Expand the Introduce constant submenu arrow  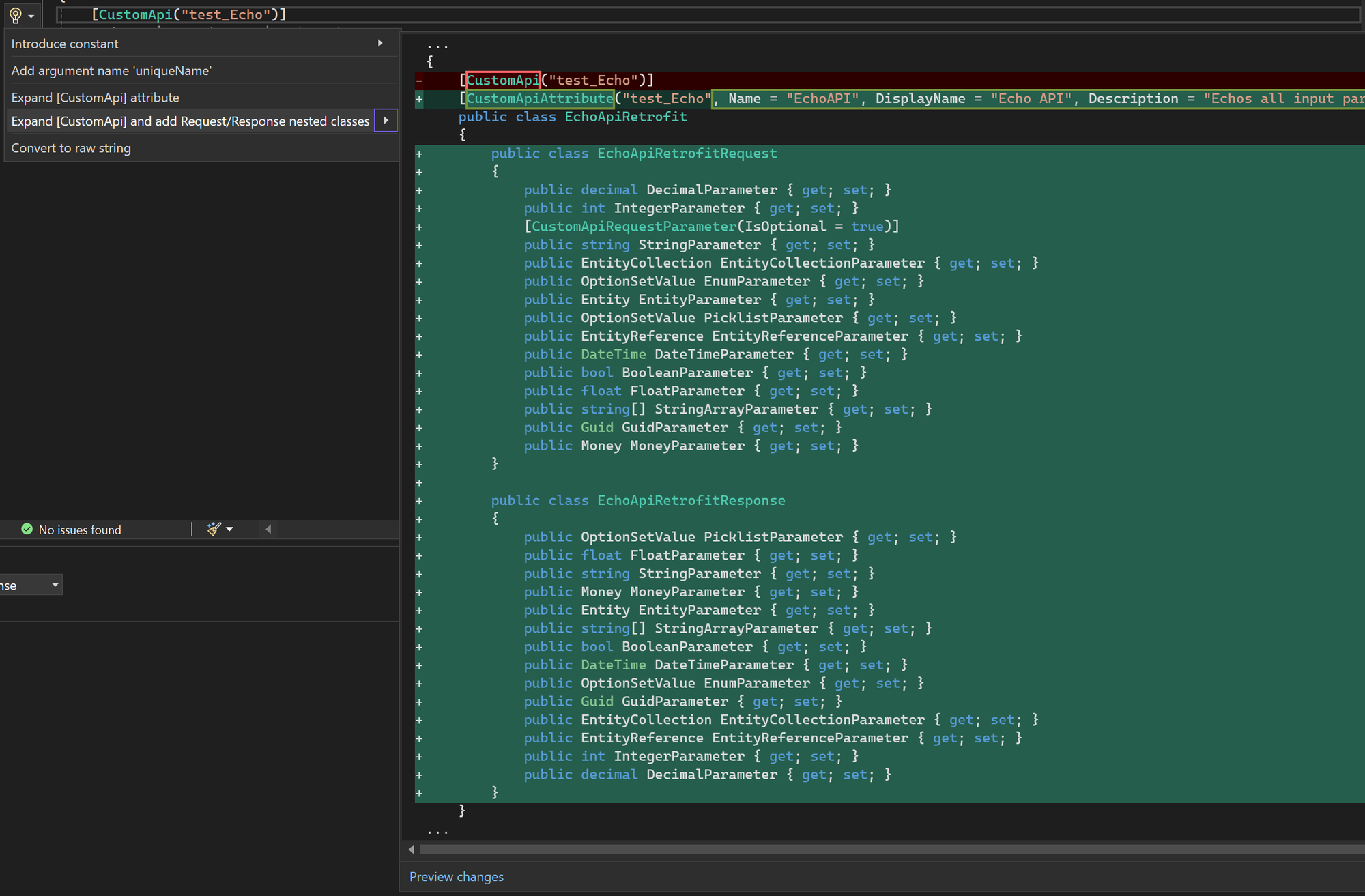[380, 43]
